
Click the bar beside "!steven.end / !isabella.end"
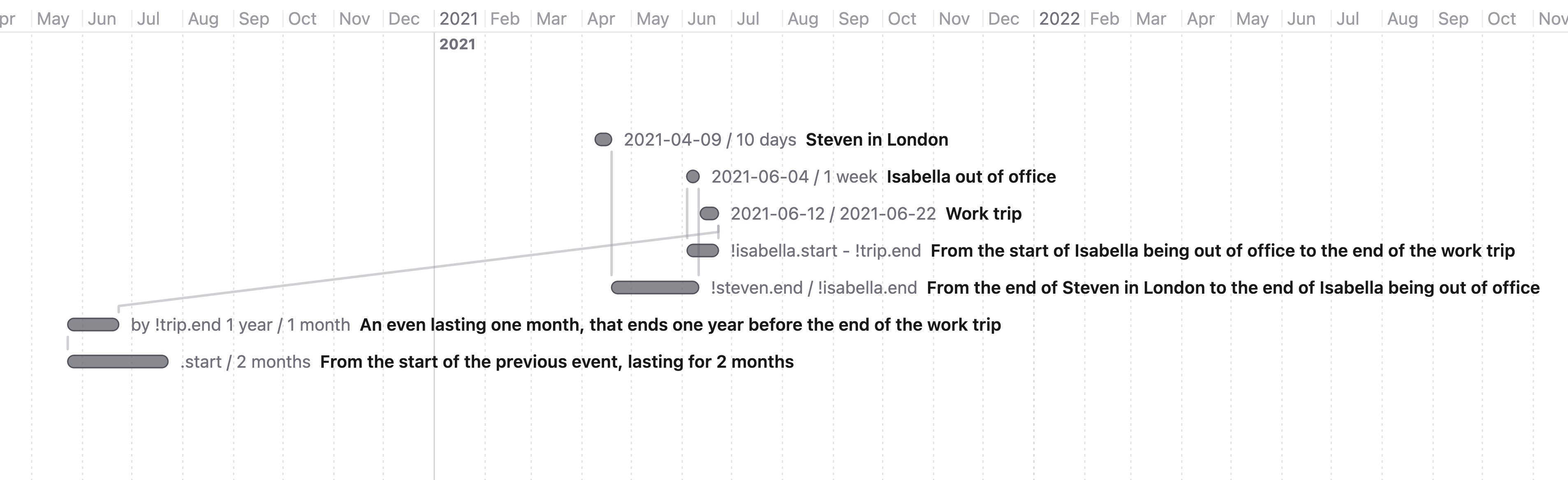tap(655, 288)
